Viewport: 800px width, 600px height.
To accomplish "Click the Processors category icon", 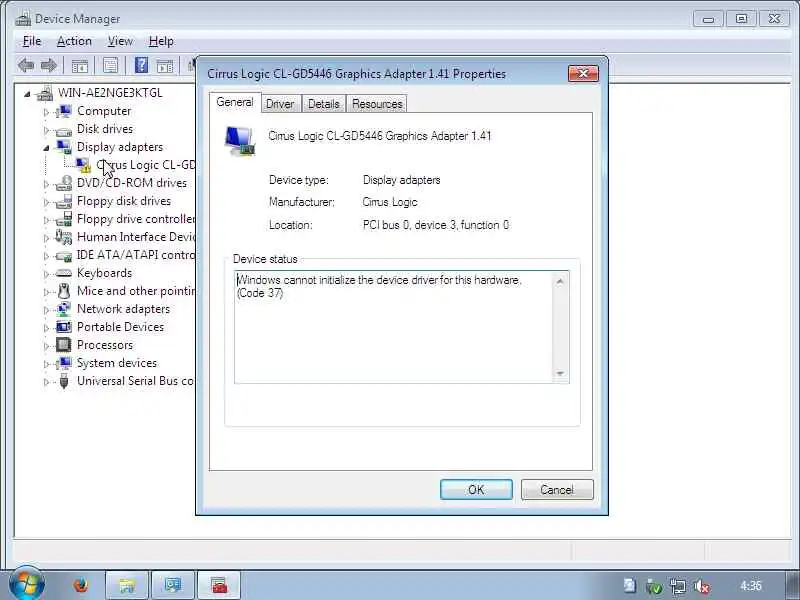I will [x=63, y=345].
